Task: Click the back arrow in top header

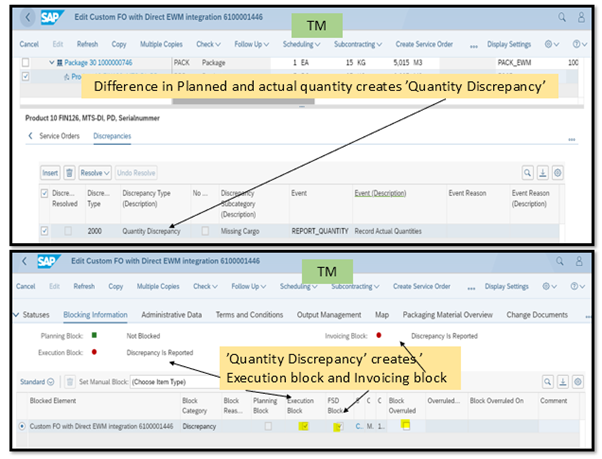Action: tap(26, 18)
